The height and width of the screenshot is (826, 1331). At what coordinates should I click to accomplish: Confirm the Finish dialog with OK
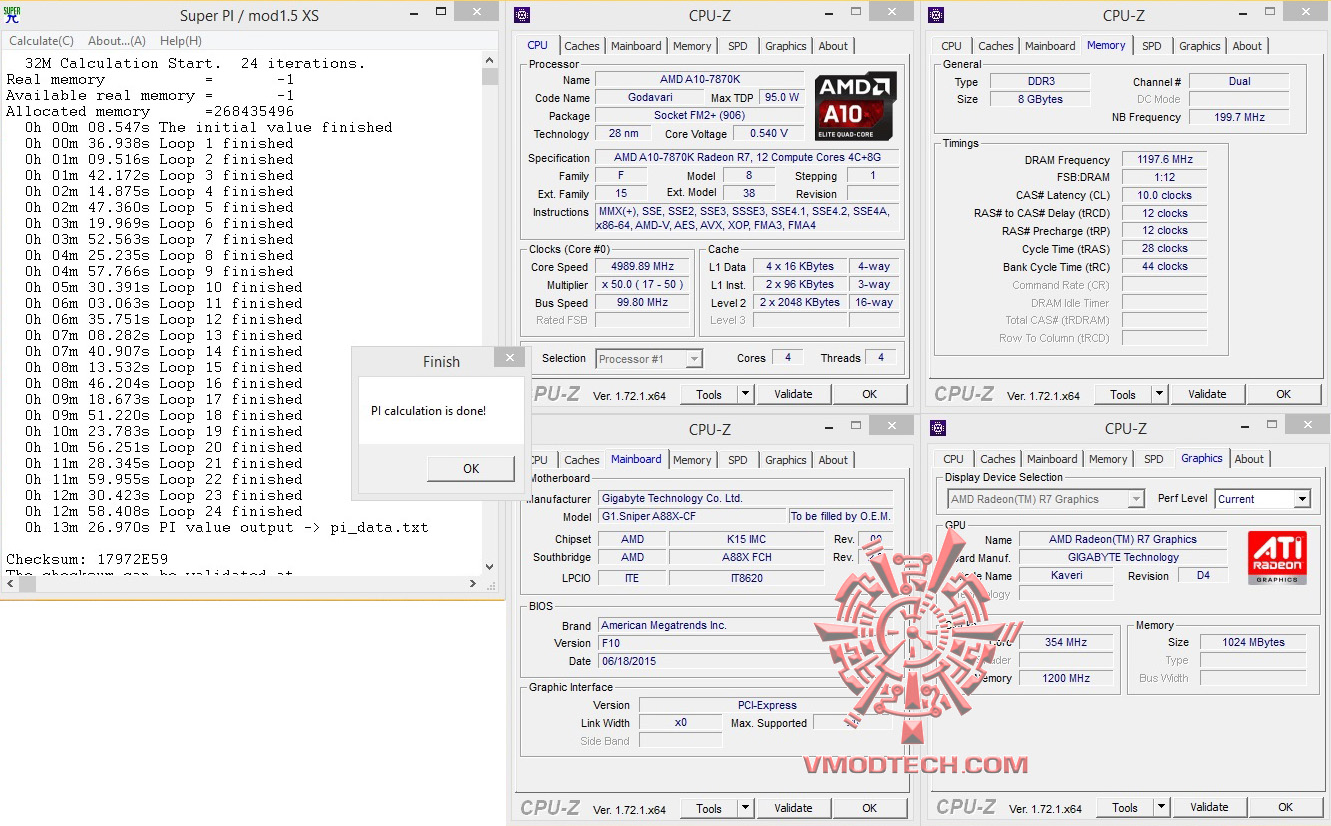[x=471, y=468]
